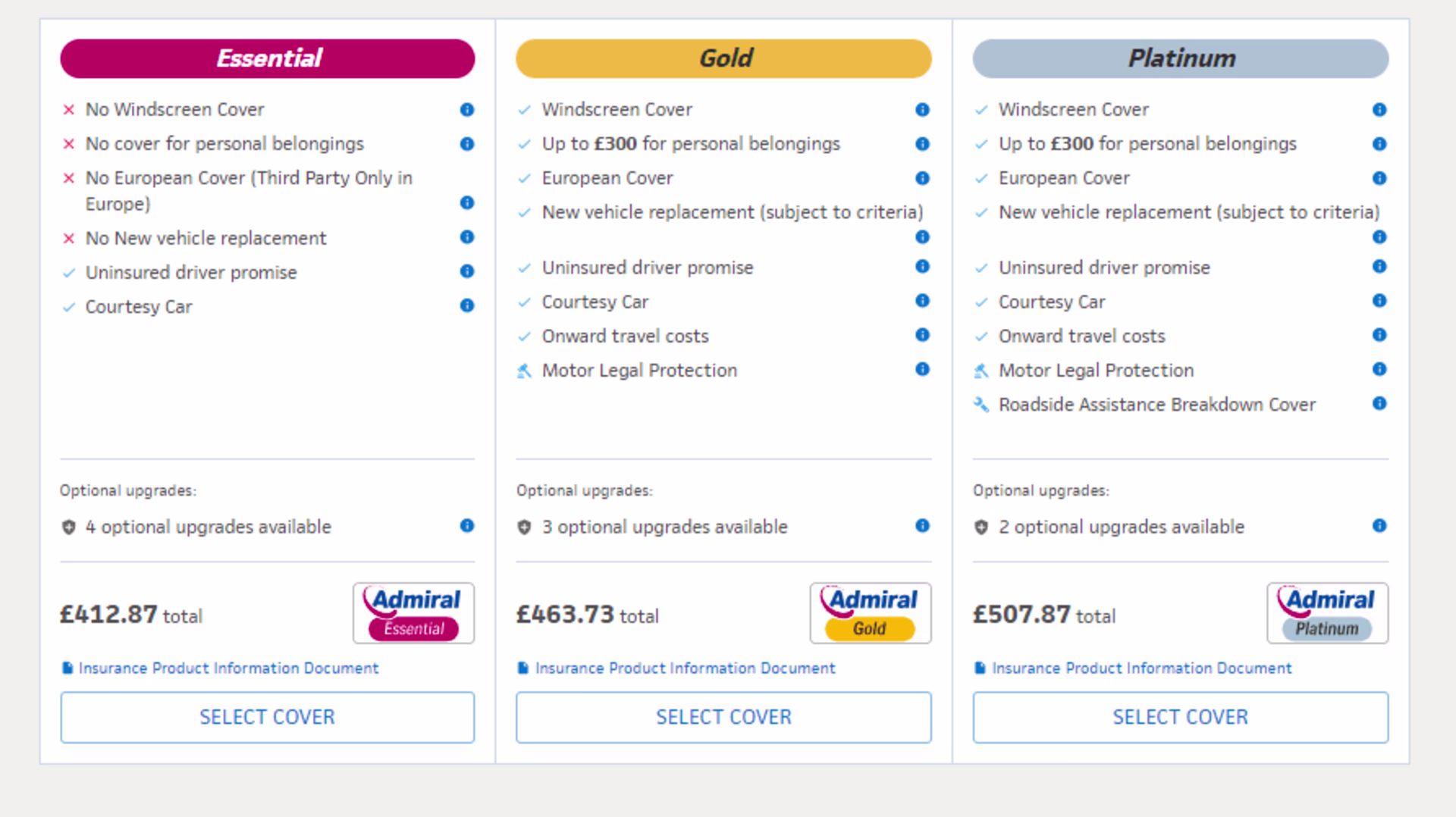Click info icon for Platinum Onward travel costs
1456x817 pixels.
coord(1379,335)
